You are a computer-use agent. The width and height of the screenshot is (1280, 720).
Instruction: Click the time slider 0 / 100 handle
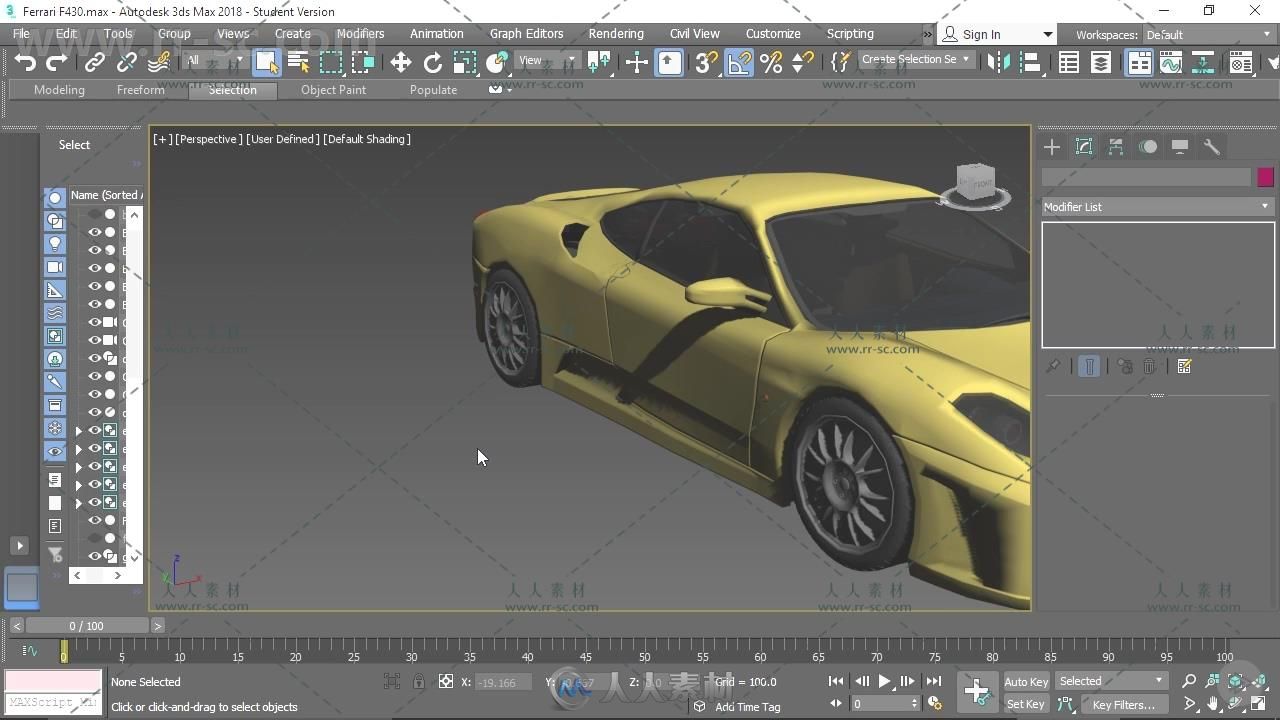tap(86, 625)
